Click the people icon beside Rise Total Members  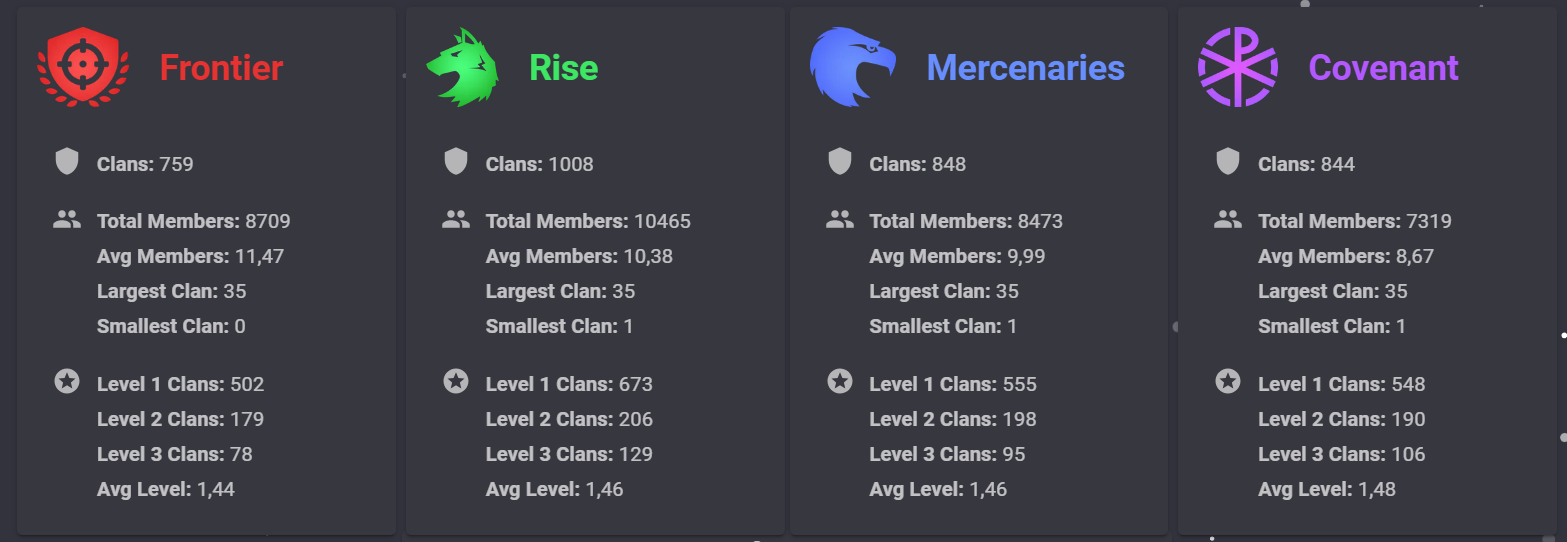pyautogui.click(x=456, y=219)
